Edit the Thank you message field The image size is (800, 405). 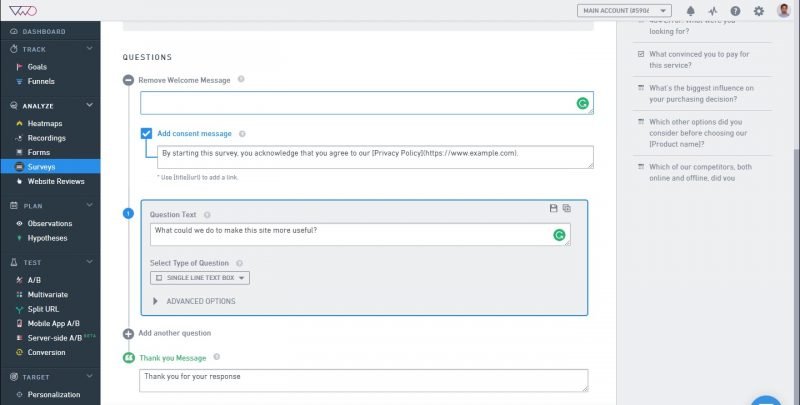tap(363, 381)
